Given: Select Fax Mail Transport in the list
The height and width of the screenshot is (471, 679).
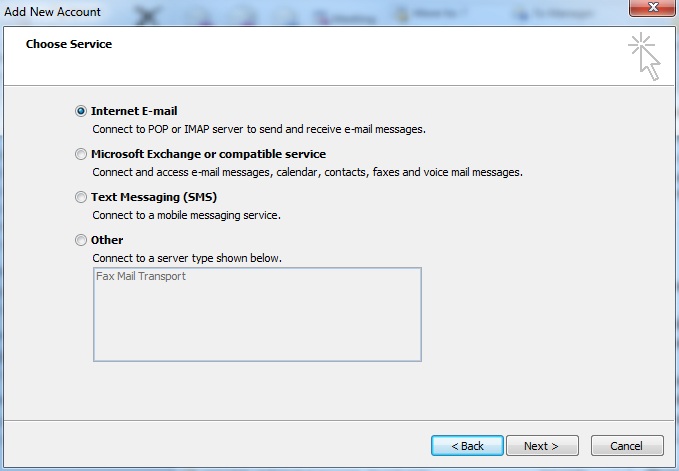Looking at the screenshot, I should (x=141, y=276).
